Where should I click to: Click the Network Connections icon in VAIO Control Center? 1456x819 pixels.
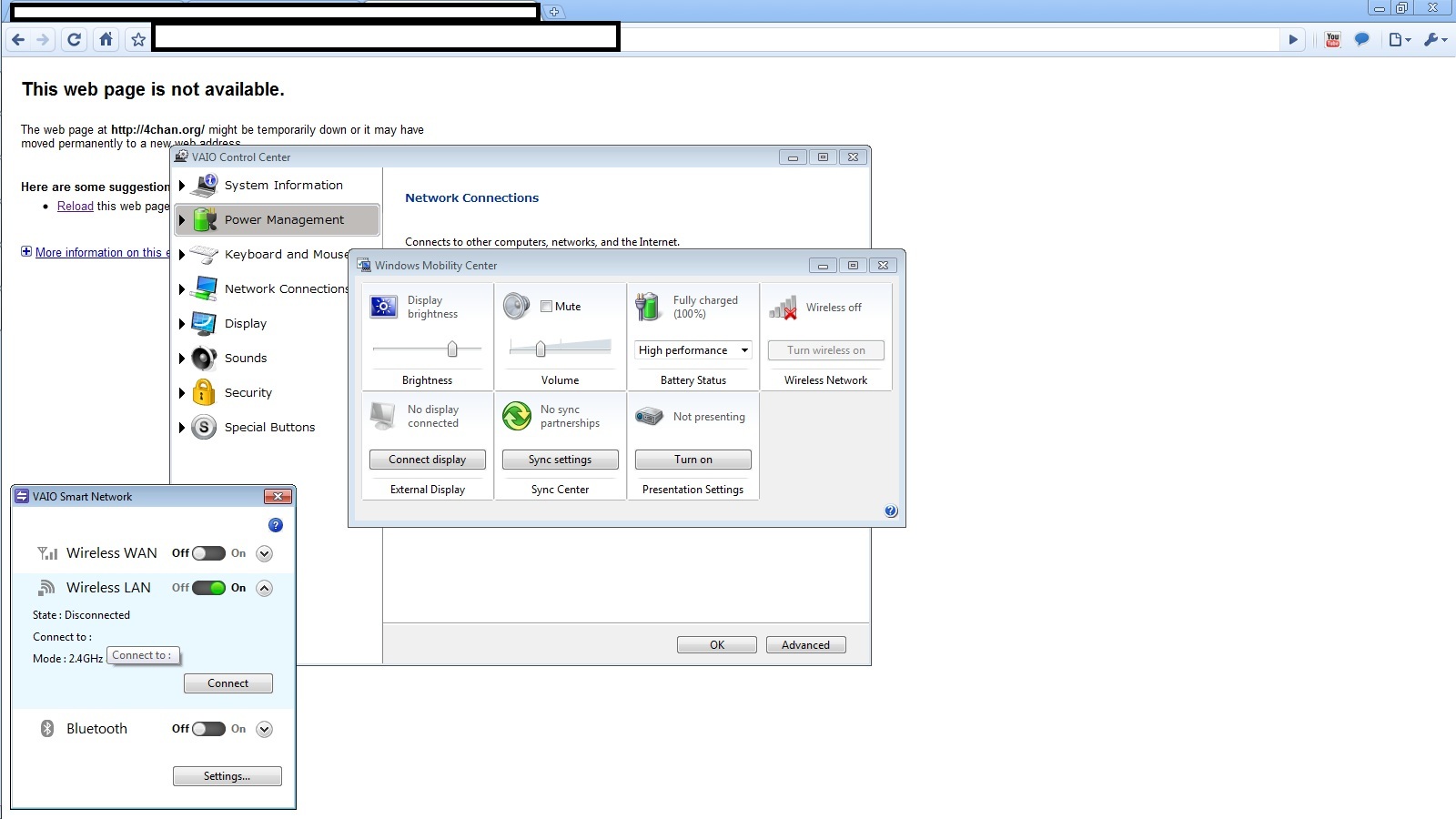pyautogui.click(x=205, y=288)
